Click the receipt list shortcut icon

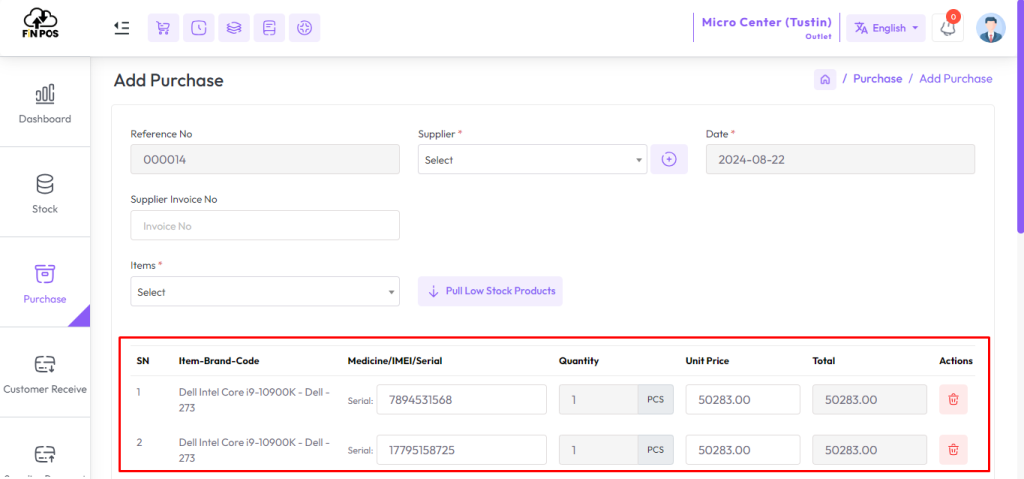tap(269, 28)
